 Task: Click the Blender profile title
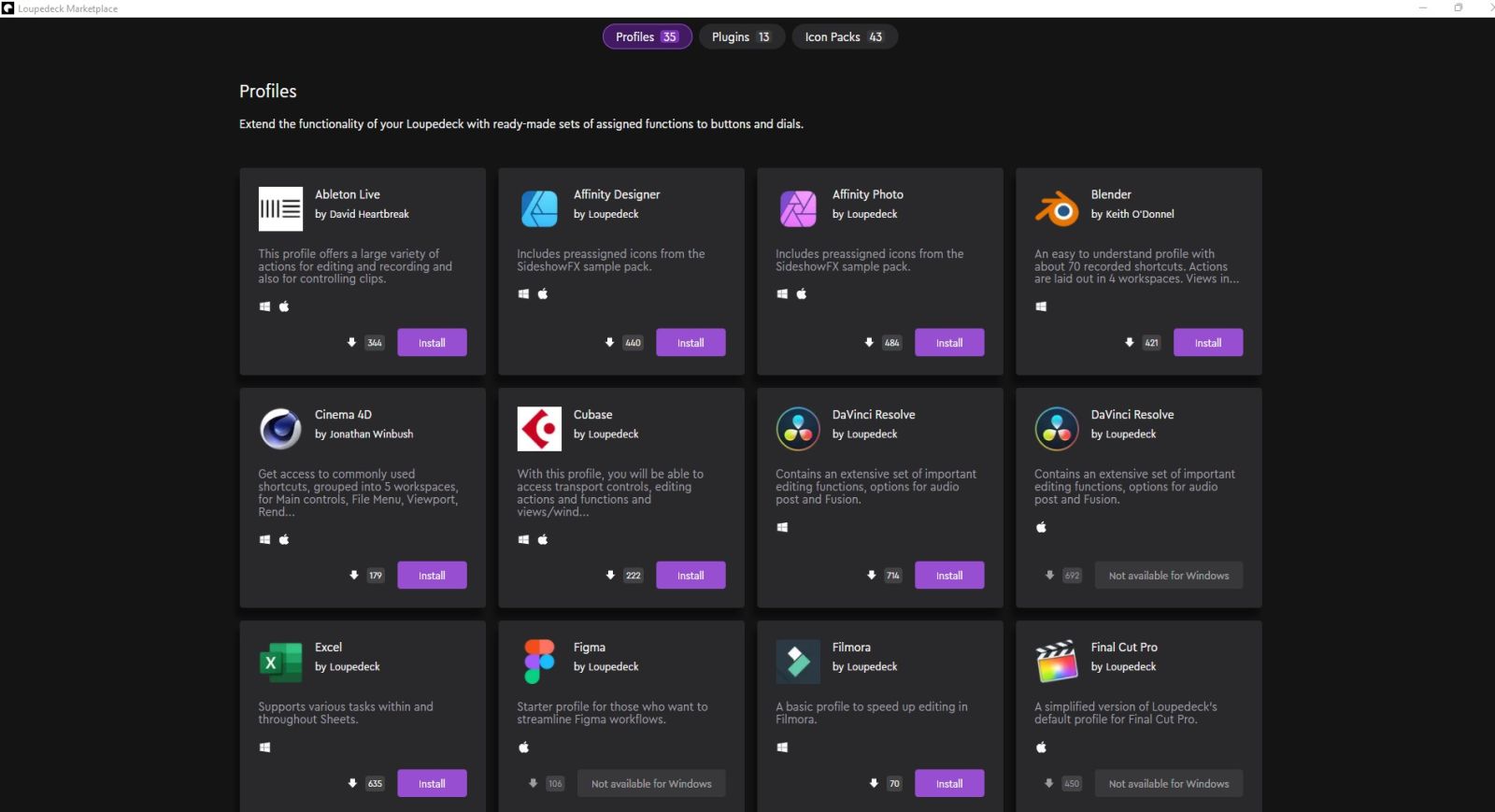(x=1111, y=194)
